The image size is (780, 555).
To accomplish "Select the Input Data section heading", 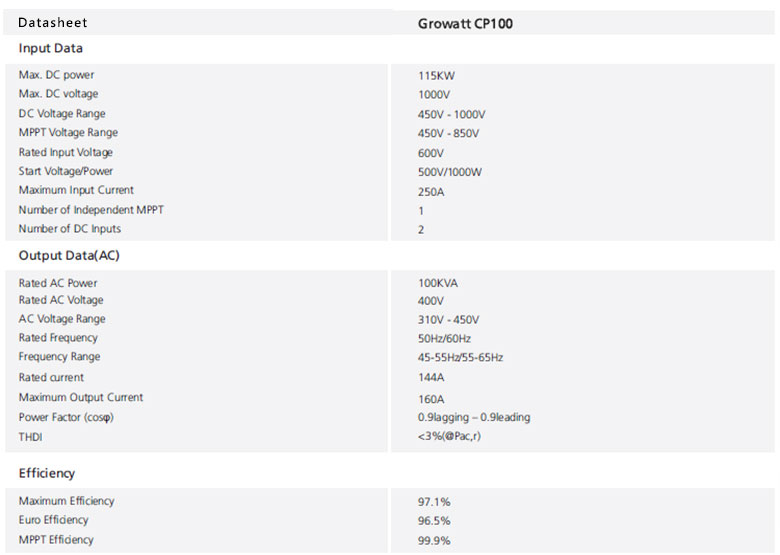I will [51, 48].
